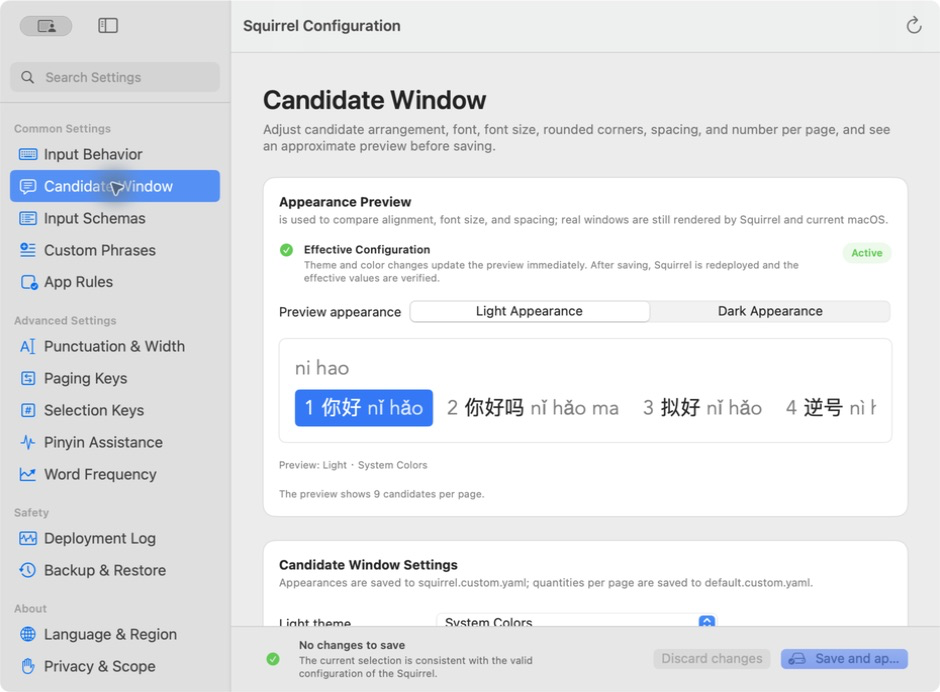The height and width of the screenshot is (692, 940).
Task: Click the Active status badge
Action: tap(867, 253)
